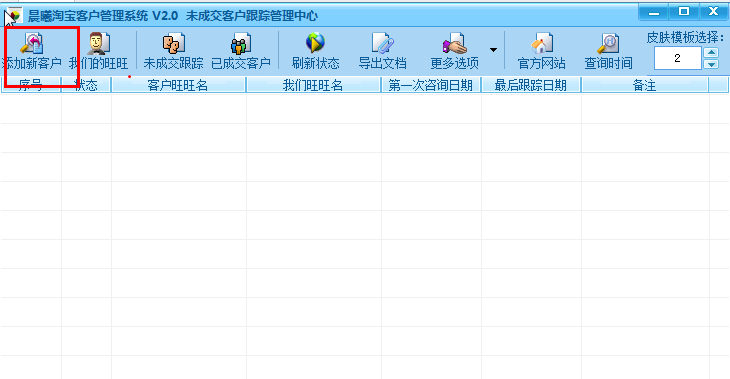Expand the 更多选项 dropdown arrow
Viewport: 730px width, 379px height.
click(493, 50)
